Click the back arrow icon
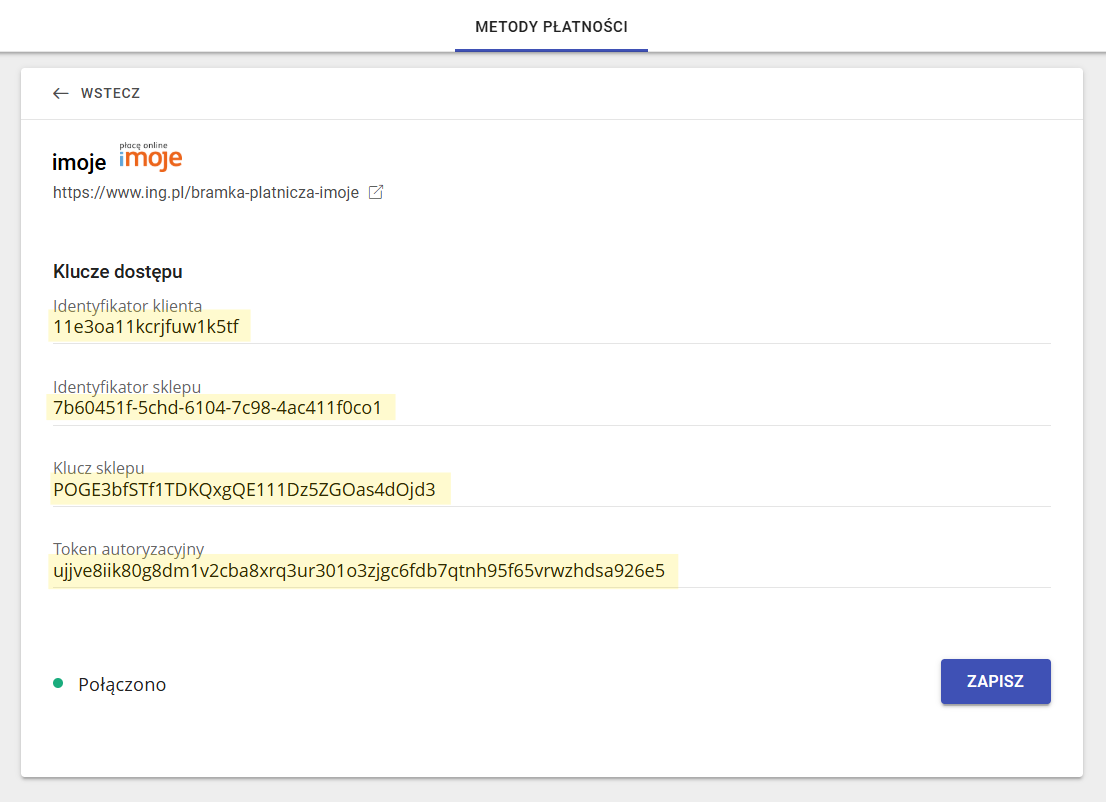The width and height of the screenshot is (1106, 802). [x=61, y=93]
